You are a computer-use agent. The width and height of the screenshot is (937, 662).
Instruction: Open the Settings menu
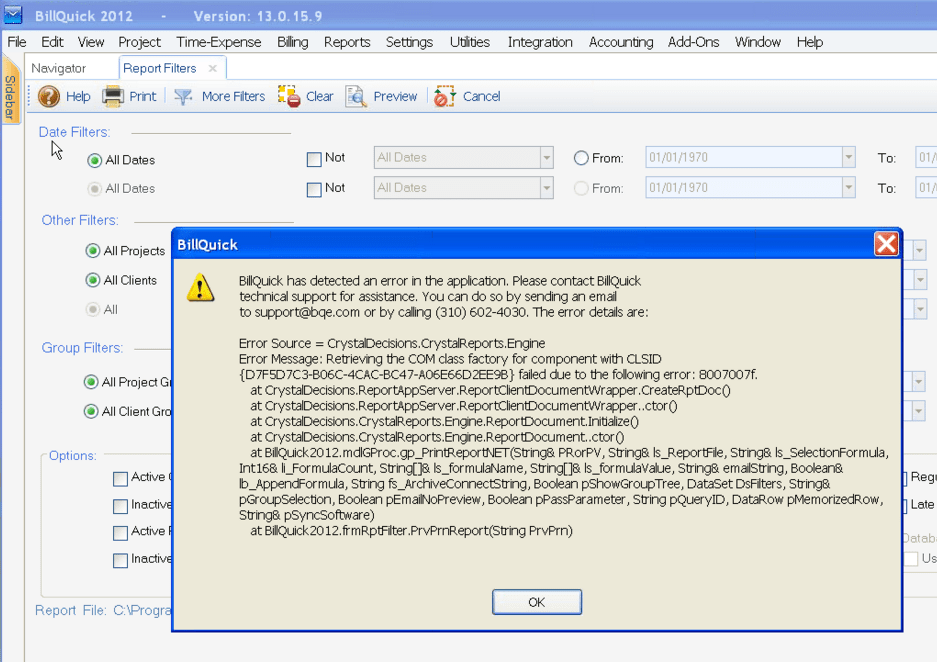pos(409,42)
